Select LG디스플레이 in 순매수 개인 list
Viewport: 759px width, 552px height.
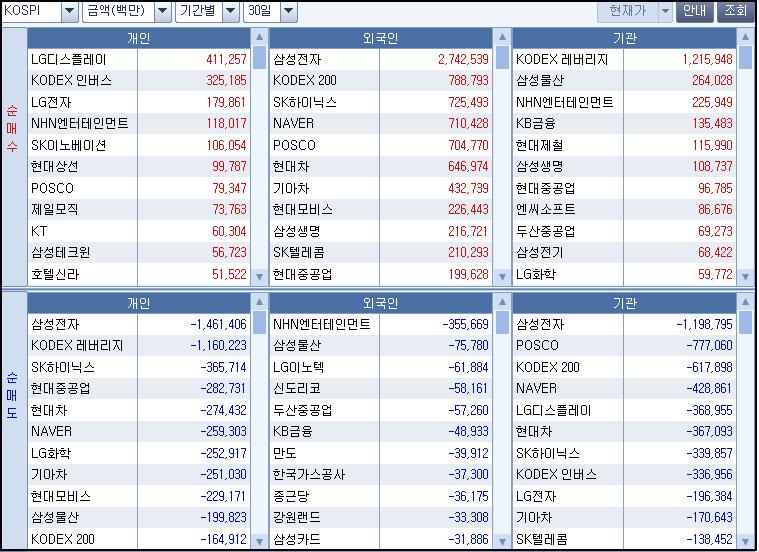tap(68, 60)
